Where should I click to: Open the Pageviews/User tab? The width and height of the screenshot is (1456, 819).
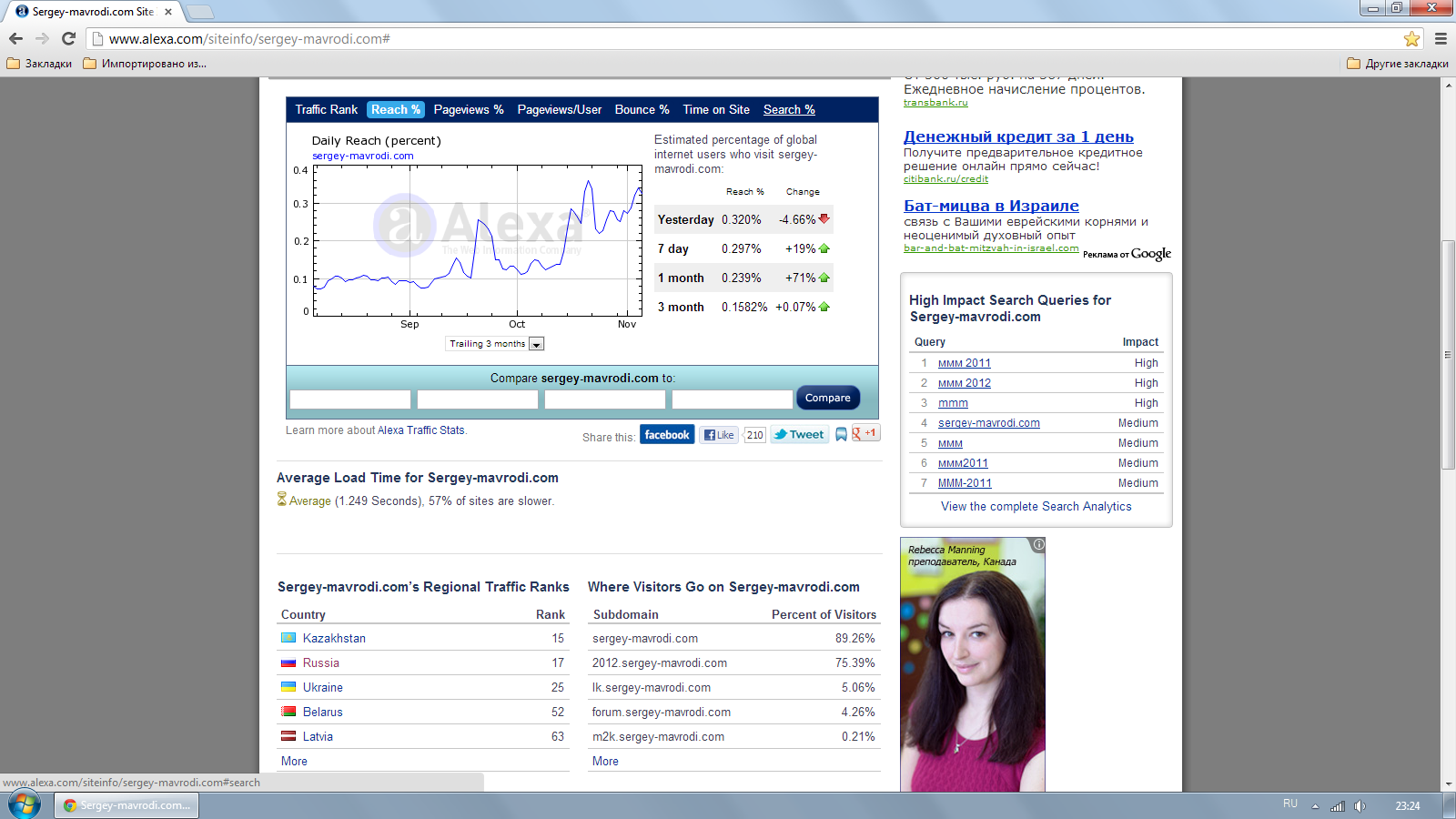click(x=560, y=109)
